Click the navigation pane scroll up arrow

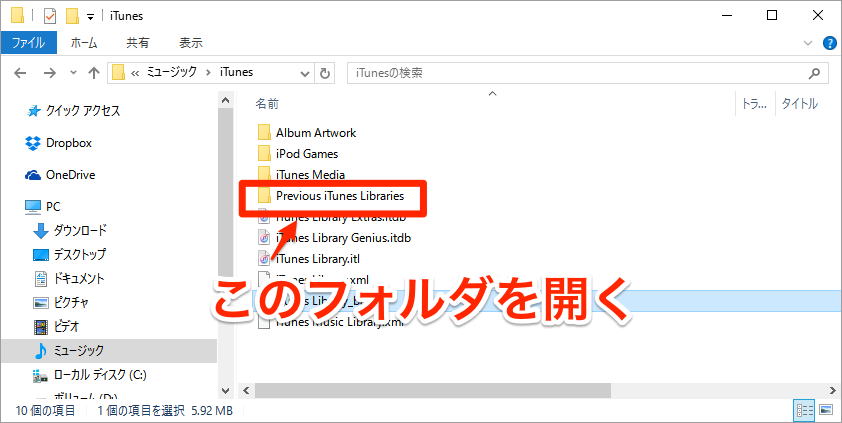[x=226, y=100]
